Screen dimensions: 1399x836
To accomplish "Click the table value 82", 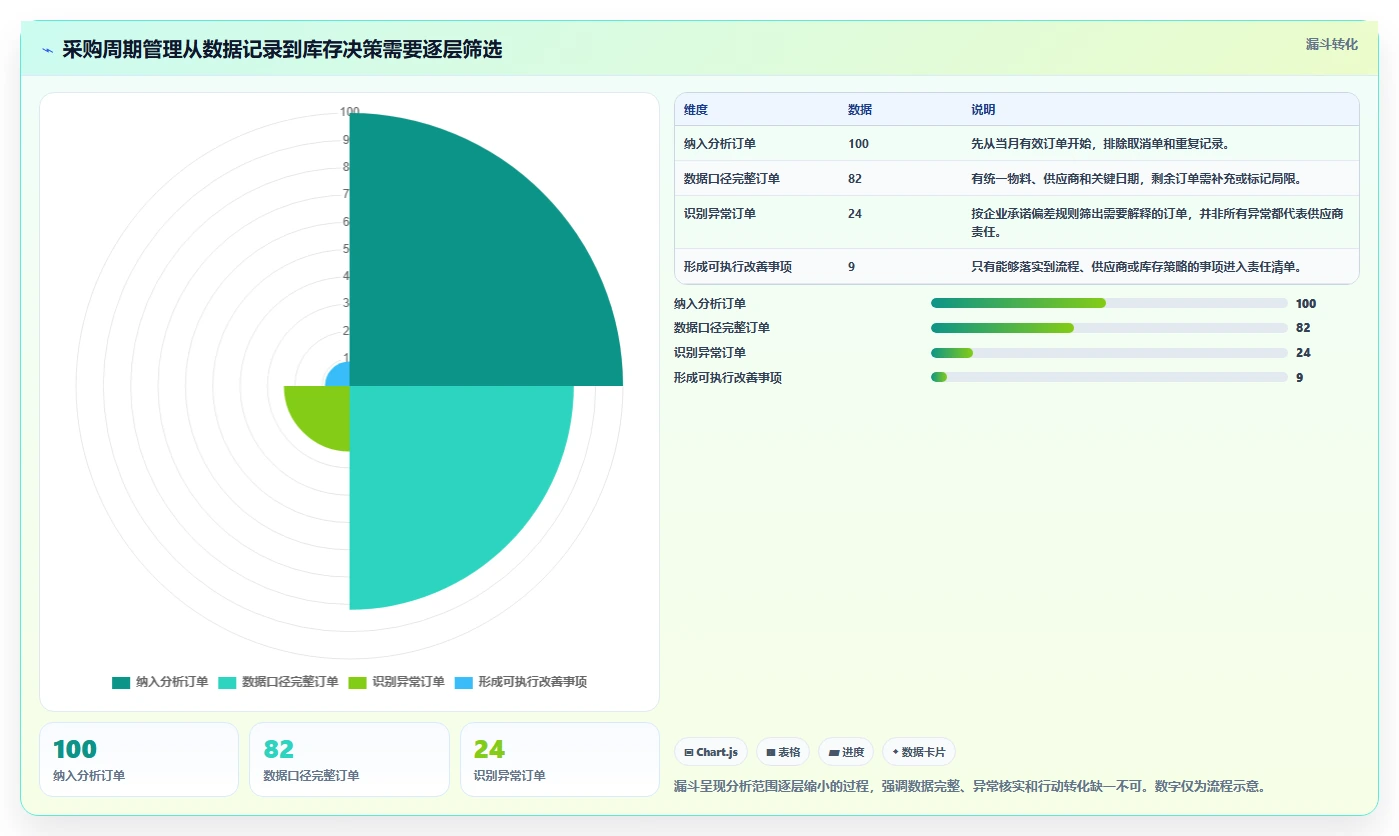I will (855, 179).
